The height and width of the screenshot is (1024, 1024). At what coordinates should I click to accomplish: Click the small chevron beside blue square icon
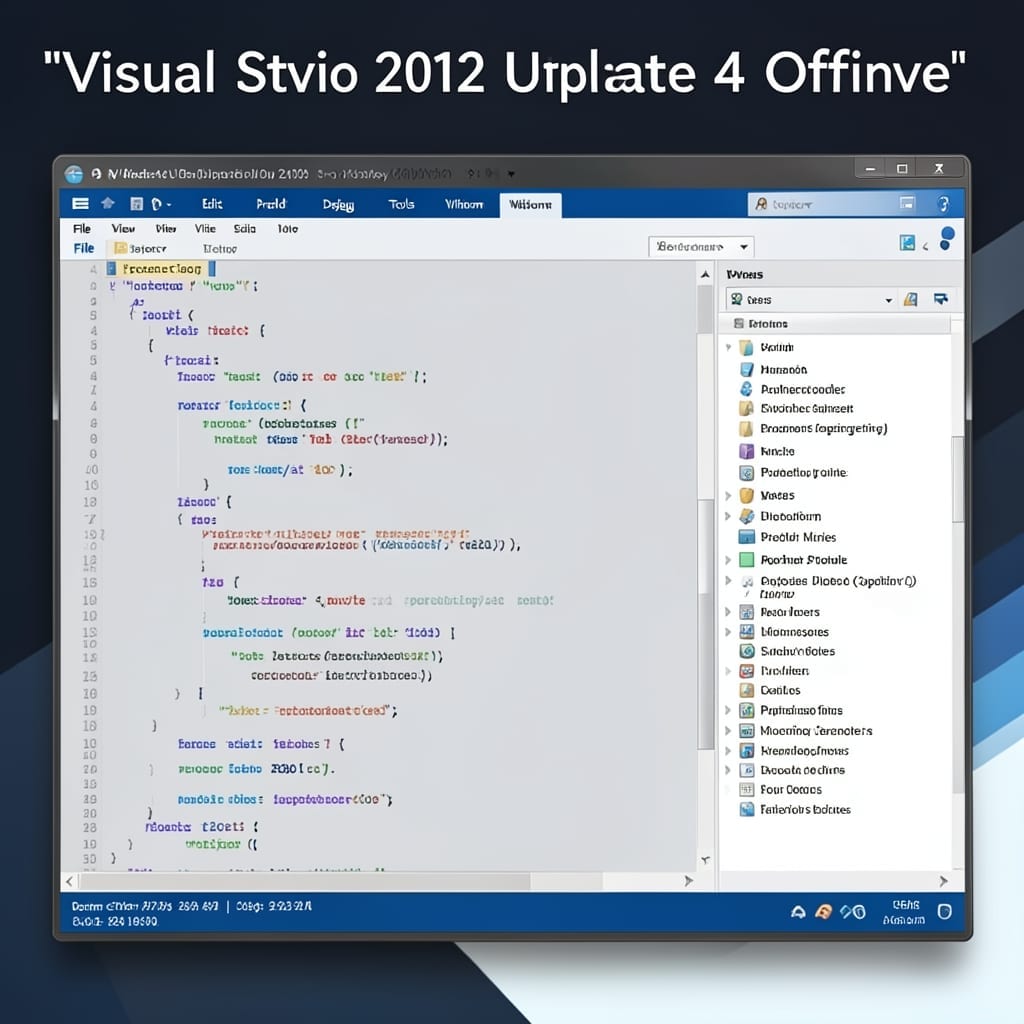pyautogui.click(x=925, y=246)
